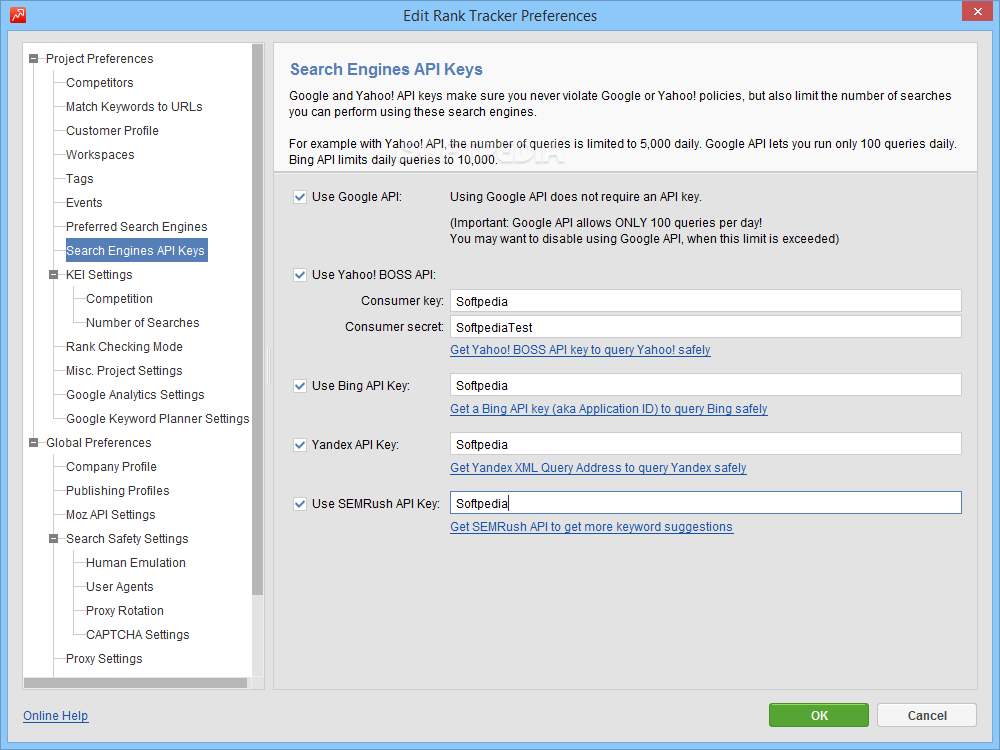1000x750 pixels.
Task: Open Number of Searches settings
Action: [142, 323]
